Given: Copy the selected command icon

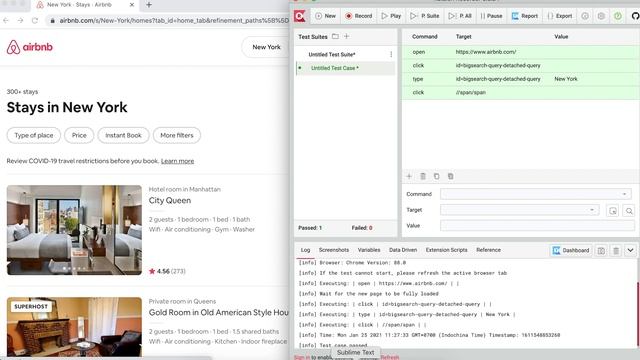Looking at the screenshot, I should click(436, 176).
